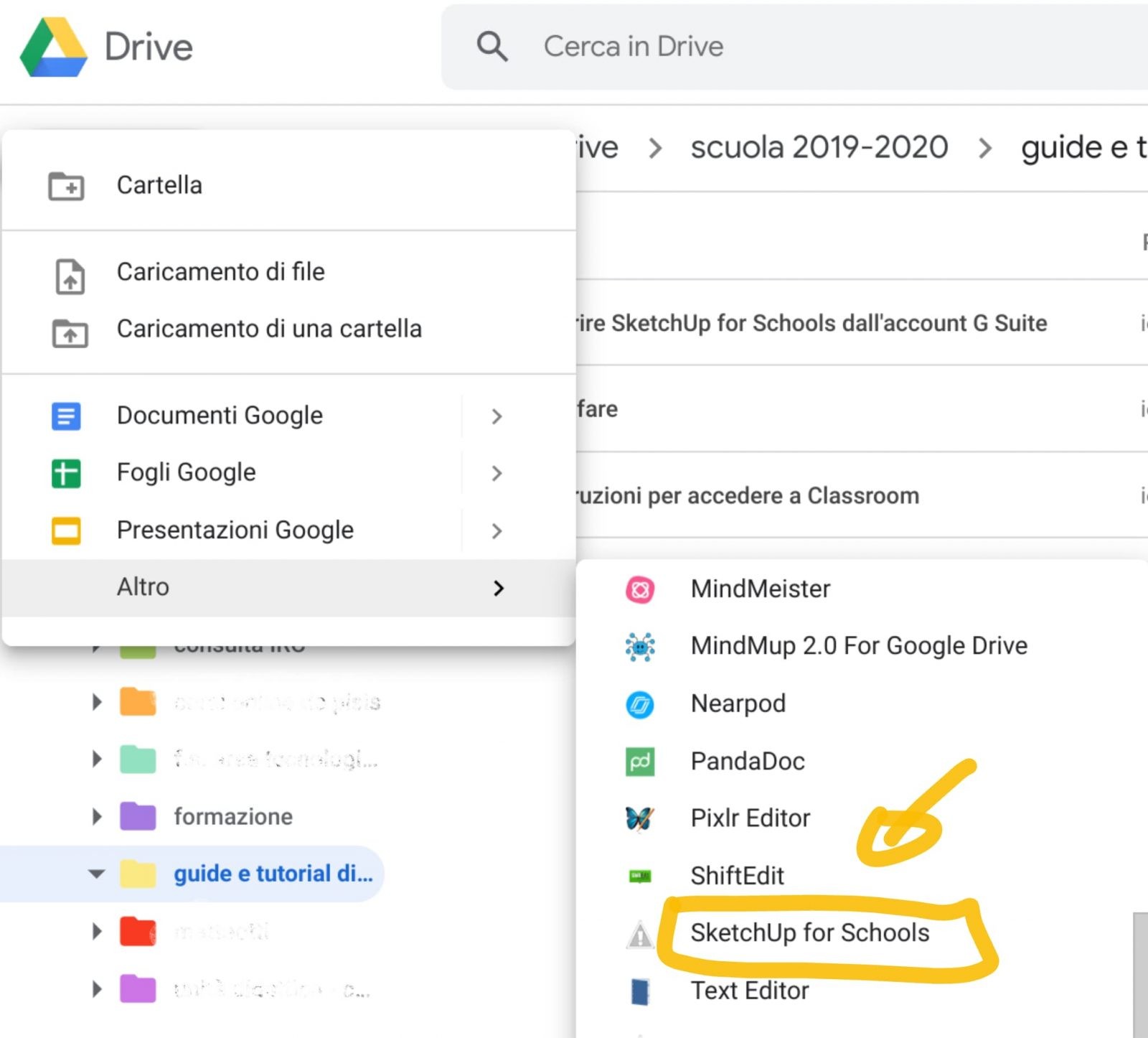Expand the Documenti Google submenu arrow
This screenshot has height=1038, width=1148.
click(x=497, y=416)
